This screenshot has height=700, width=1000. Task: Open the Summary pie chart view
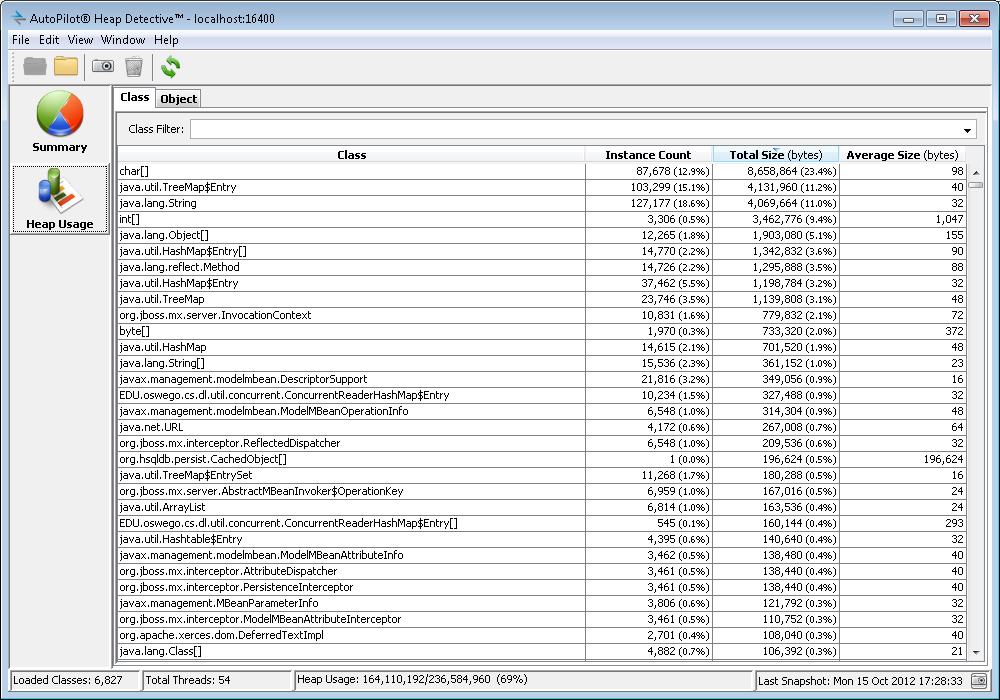[60, 122]
